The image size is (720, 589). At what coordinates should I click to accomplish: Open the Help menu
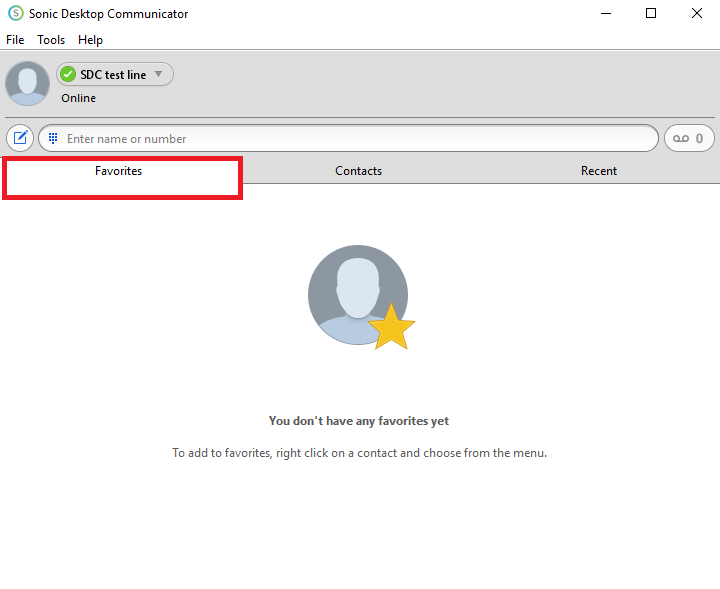point(90,40)
